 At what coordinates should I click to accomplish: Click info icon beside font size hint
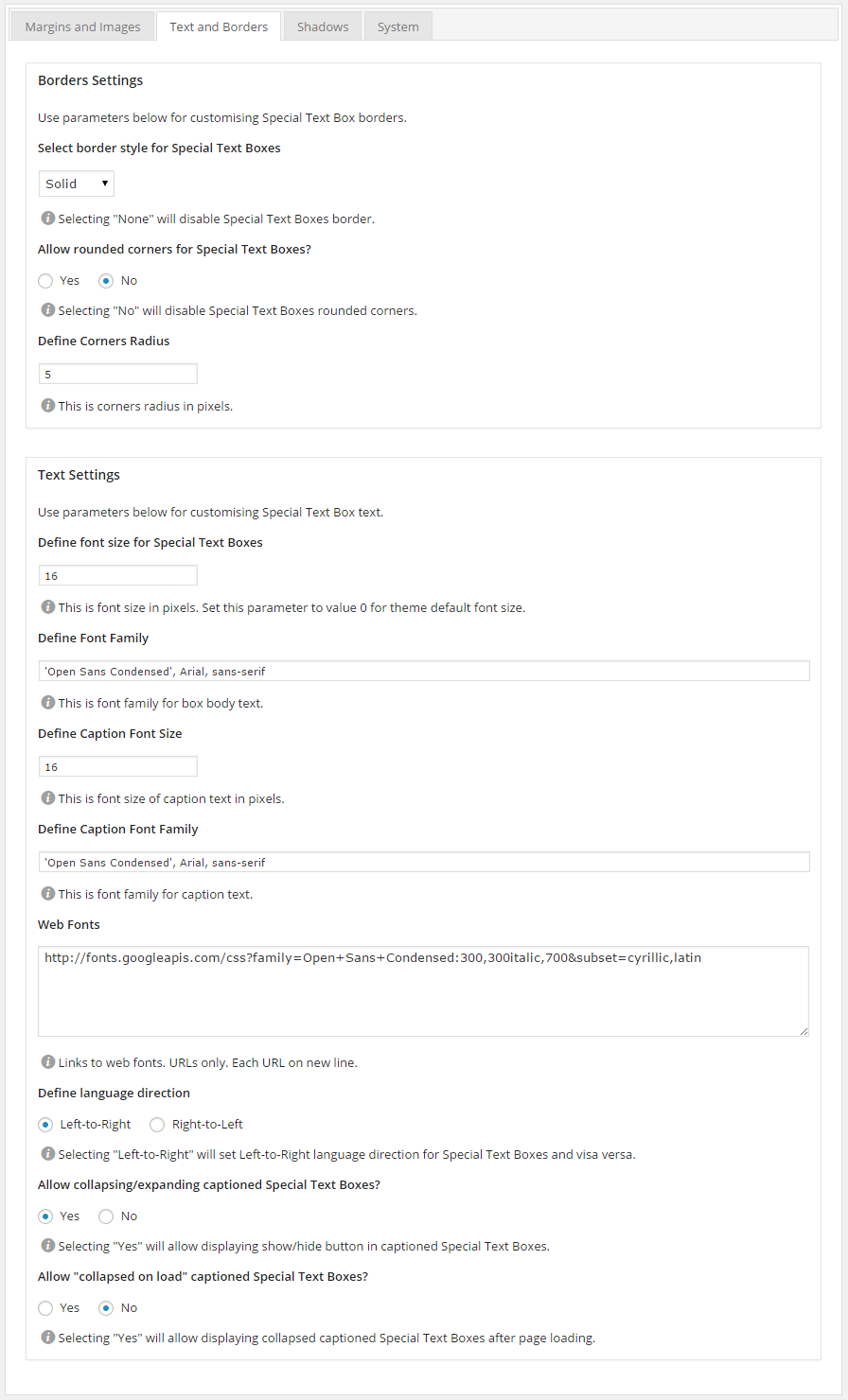click(x=48, y=607)
